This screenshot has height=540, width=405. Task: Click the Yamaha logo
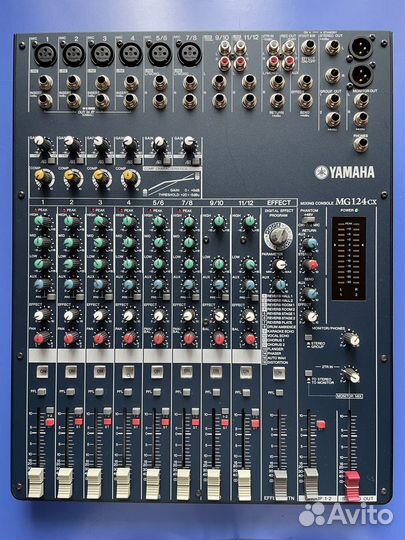point(344,172)
